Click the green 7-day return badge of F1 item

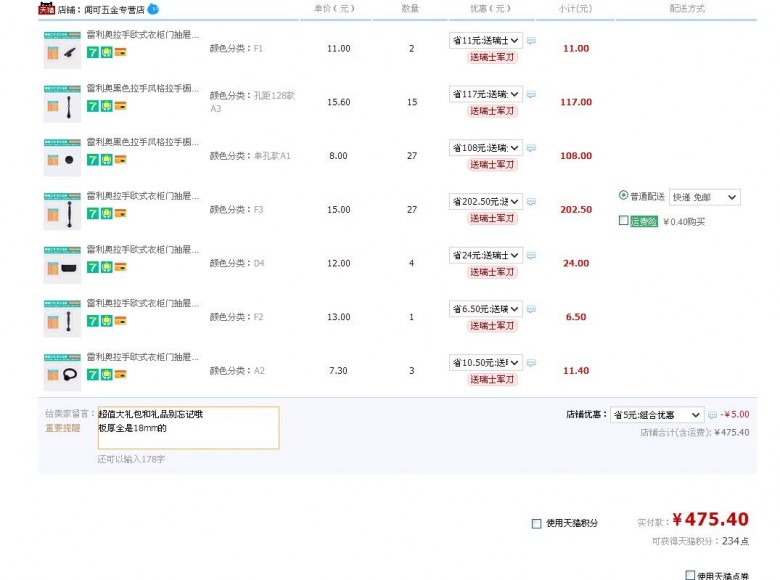[x=92, y=52]
